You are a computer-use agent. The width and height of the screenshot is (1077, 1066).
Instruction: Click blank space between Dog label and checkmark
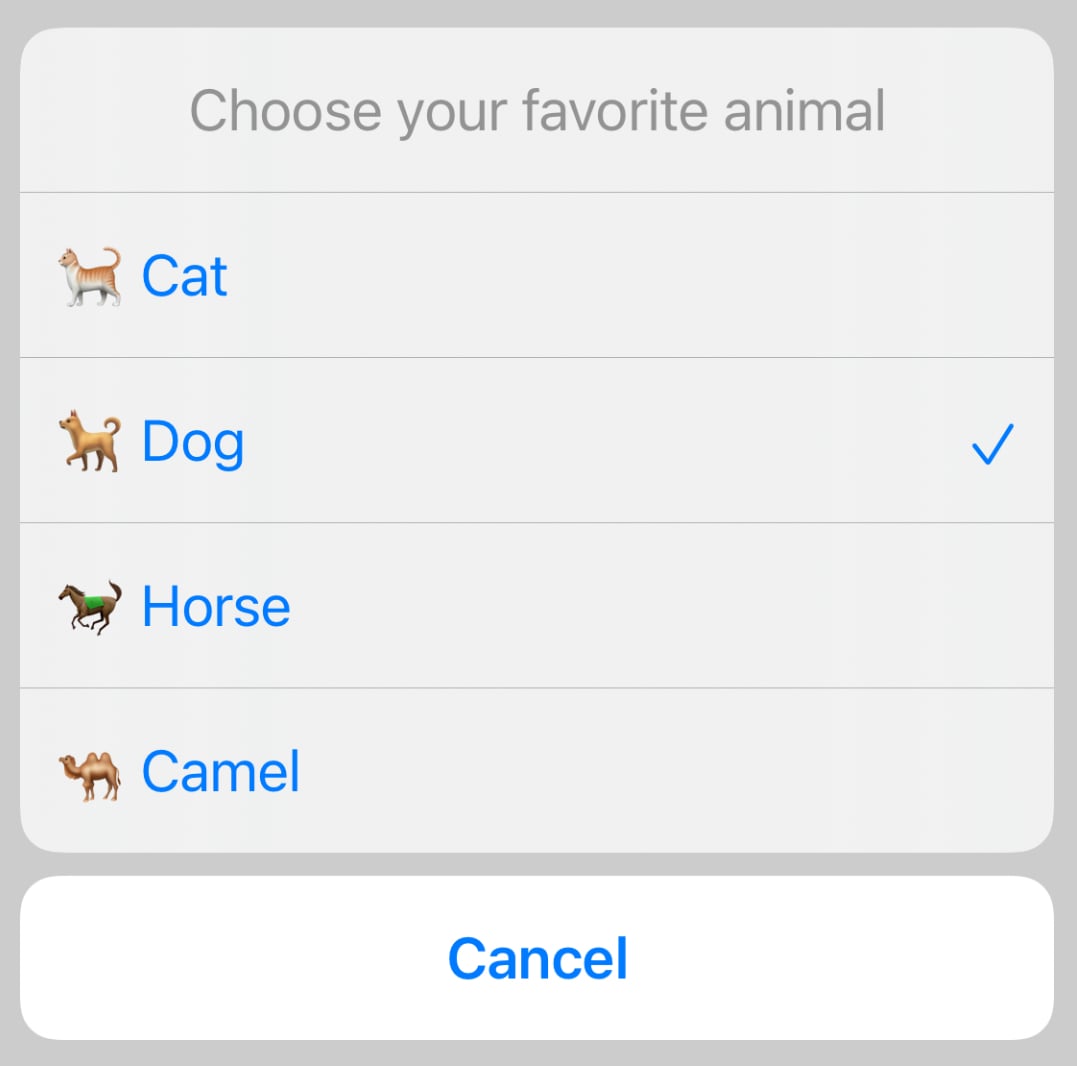600,442
